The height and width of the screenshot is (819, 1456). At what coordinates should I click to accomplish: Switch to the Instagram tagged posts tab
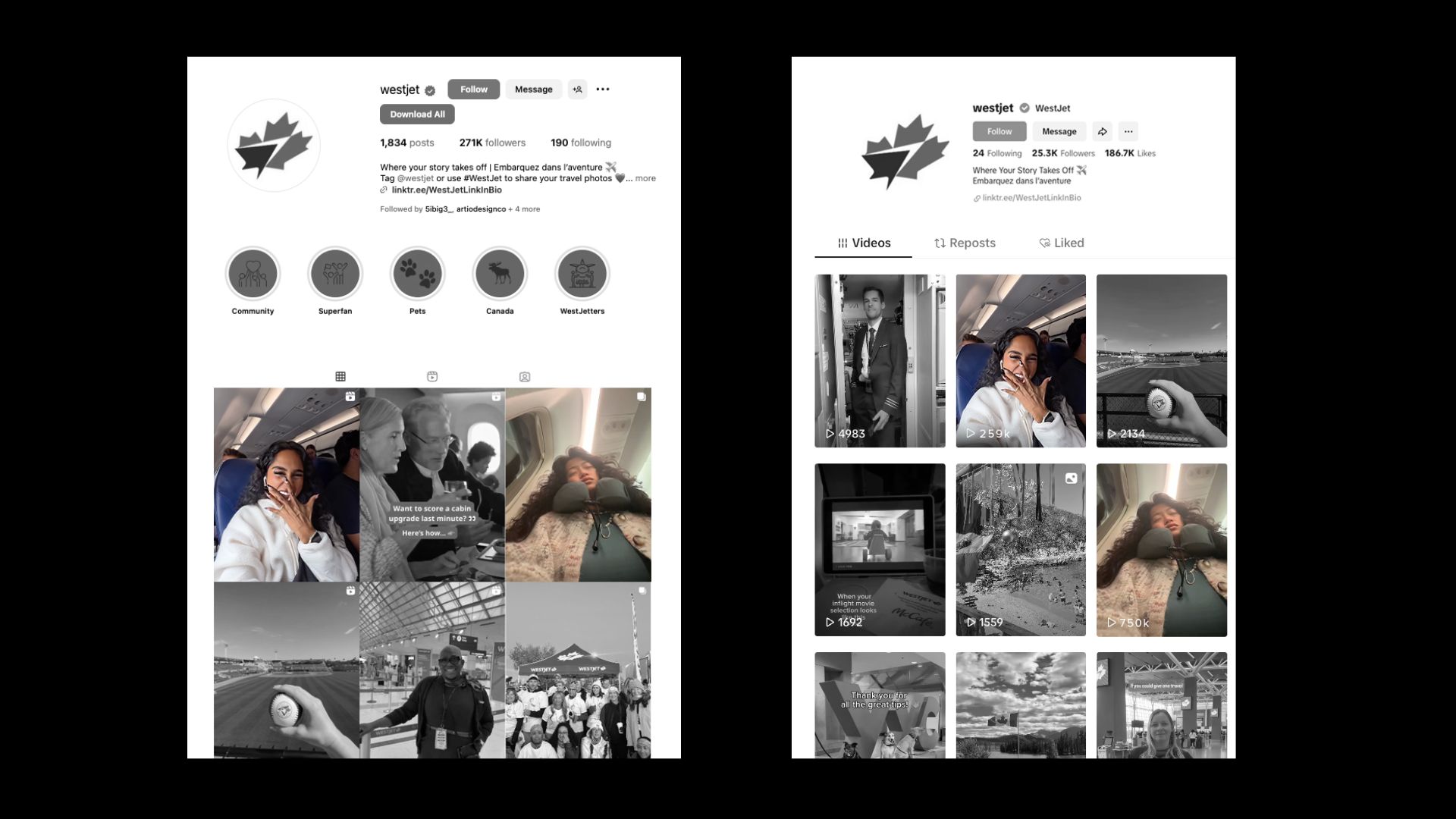524,377
